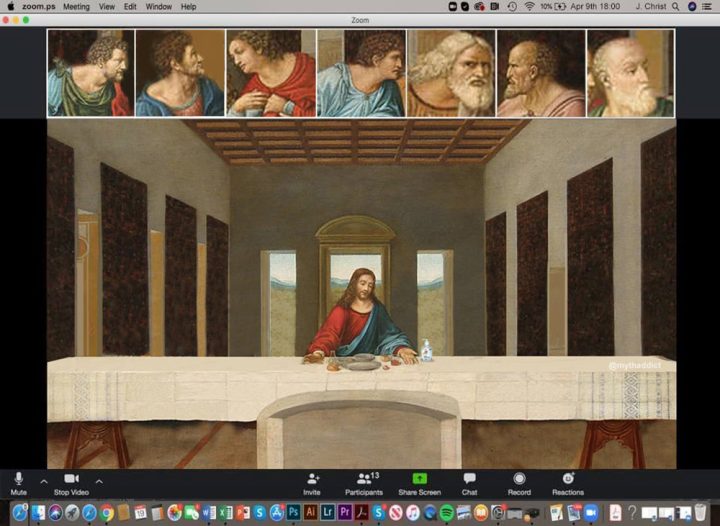Click the Invite icon
720x526 pixels.
tap(313, 479)
